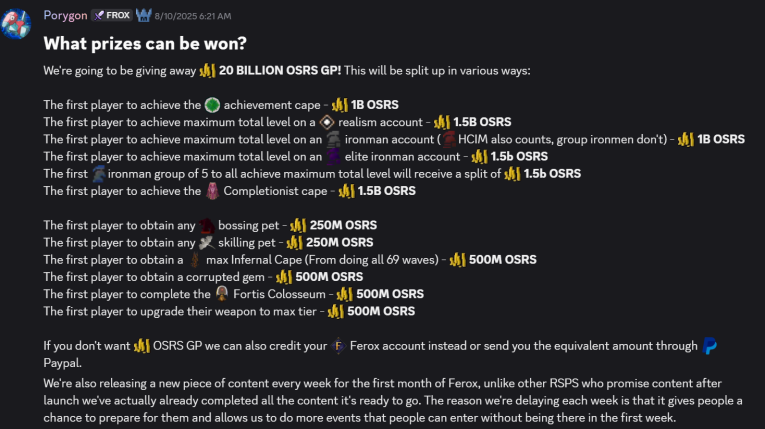Click the max Infernal Cape emoji
The width and height of the screenshot is (765, 429).
(x=196, y=259)
